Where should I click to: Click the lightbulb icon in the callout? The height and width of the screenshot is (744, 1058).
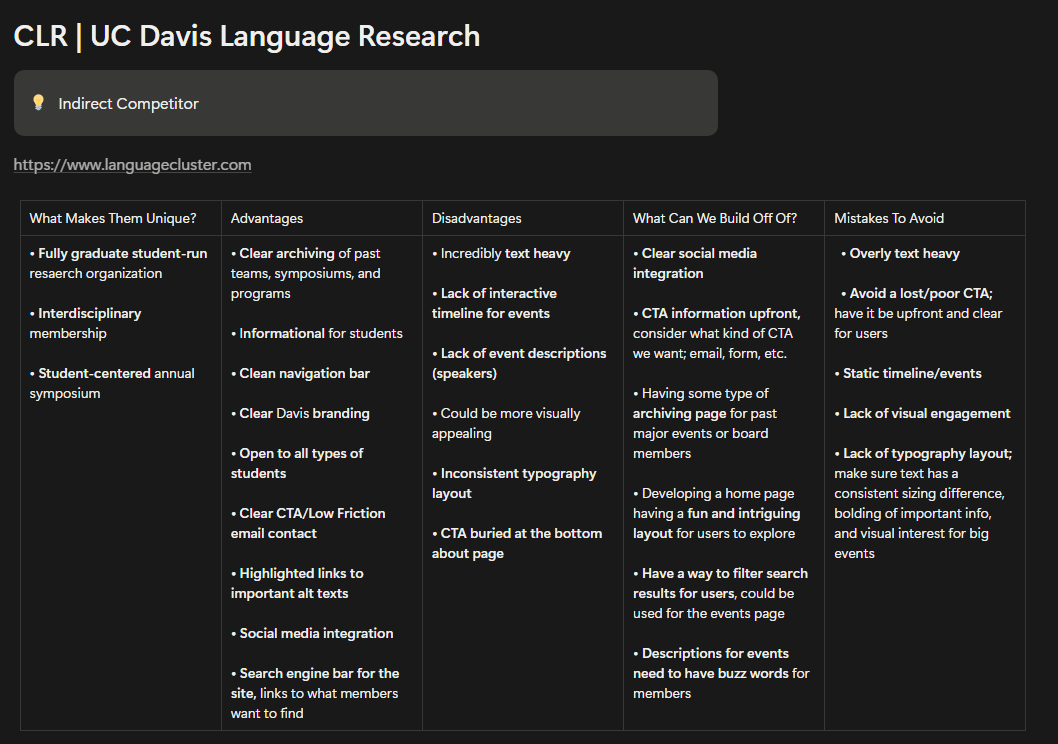point(38,103)
